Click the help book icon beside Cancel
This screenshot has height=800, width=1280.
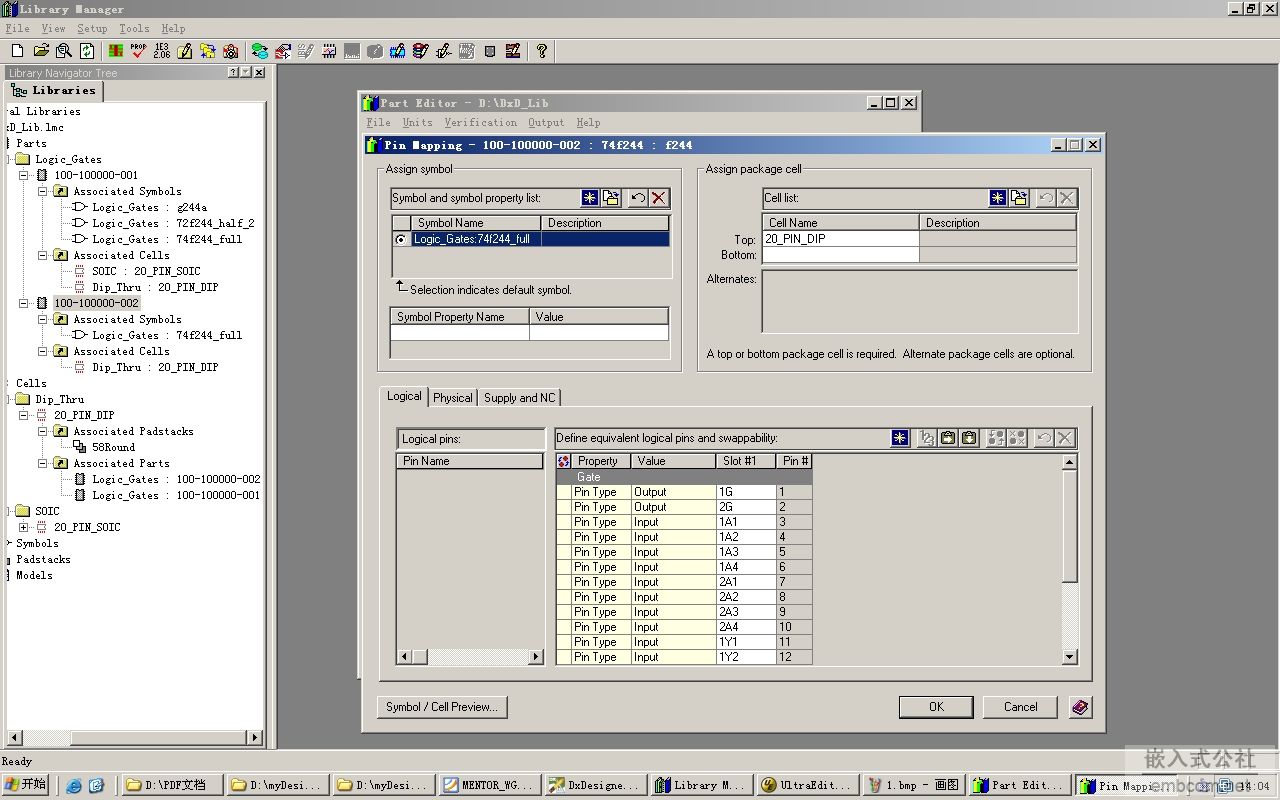(1079, 707)
